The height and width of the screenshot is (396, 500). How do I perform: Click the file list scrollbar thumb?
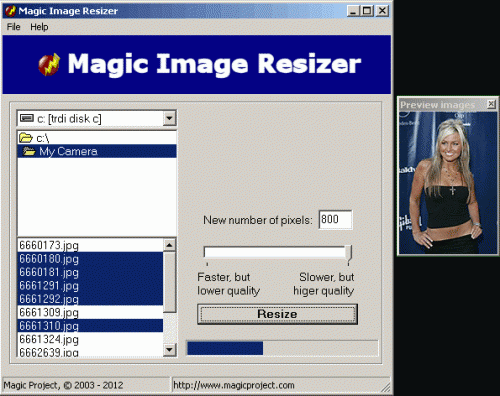coord(169,282)
